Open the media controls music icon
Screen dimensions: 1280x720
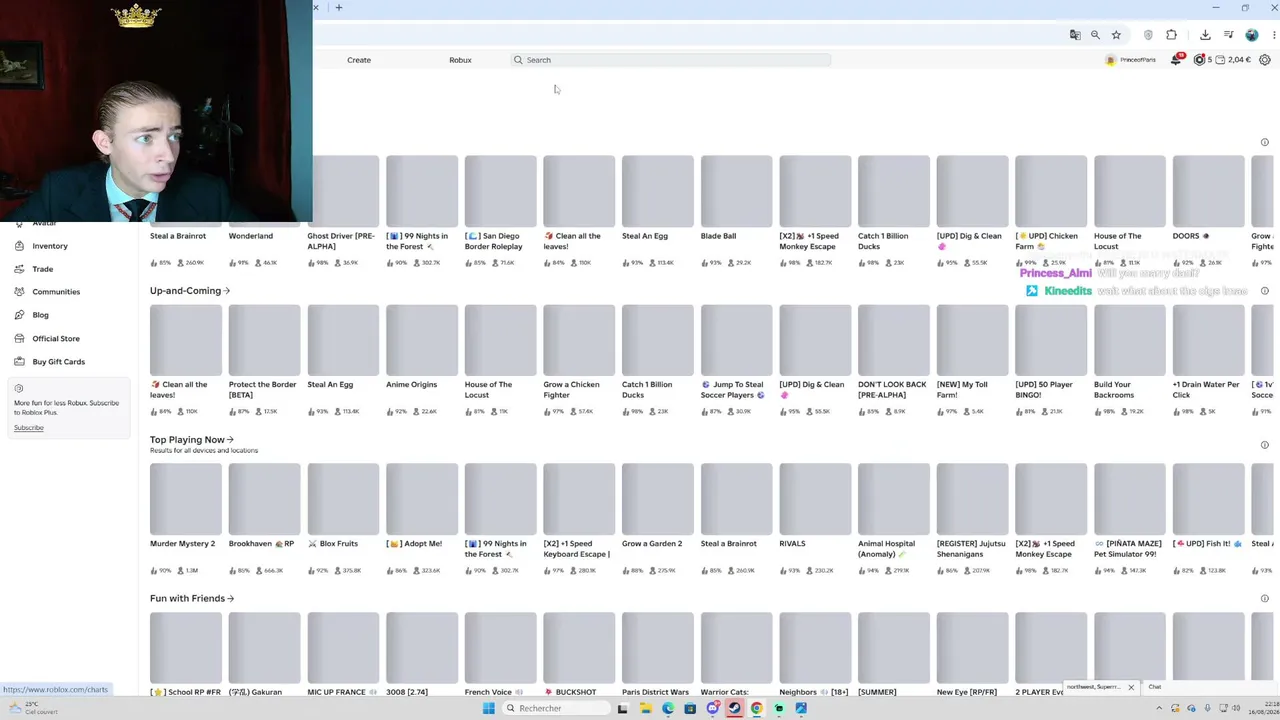(1229, 35)
